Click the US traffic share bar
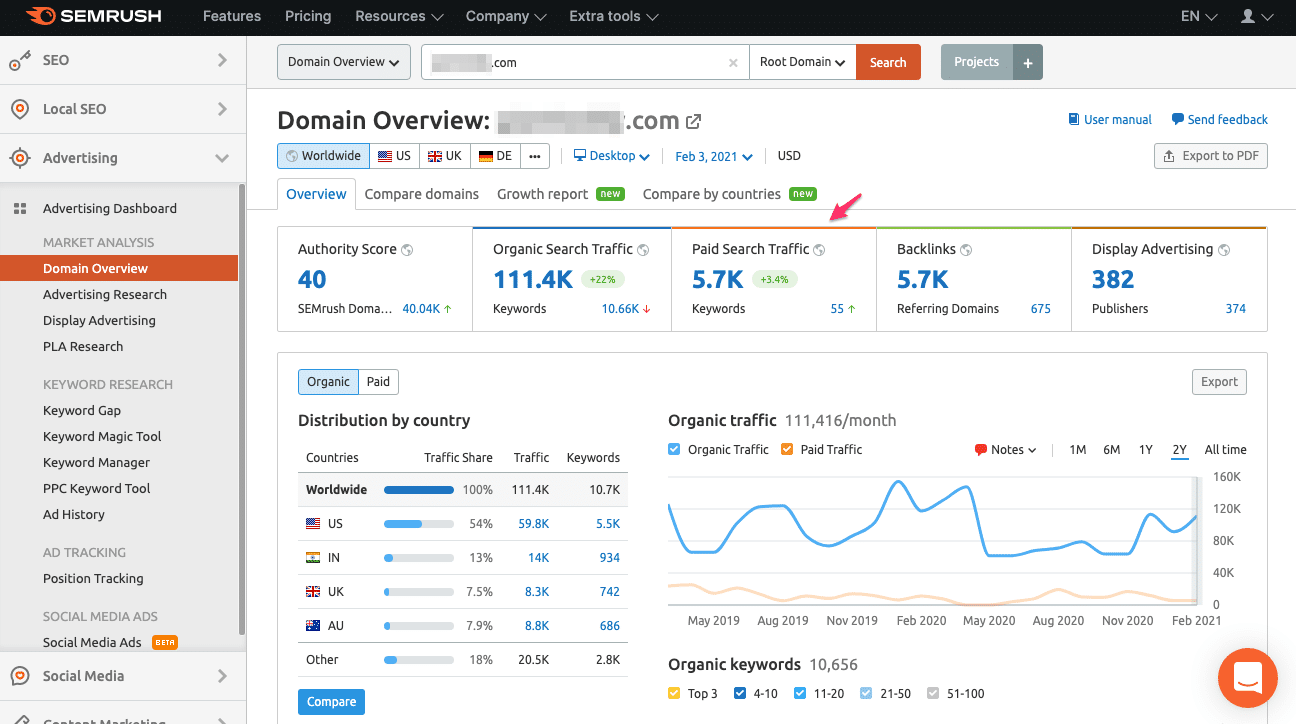 click(x=419, y=524)
